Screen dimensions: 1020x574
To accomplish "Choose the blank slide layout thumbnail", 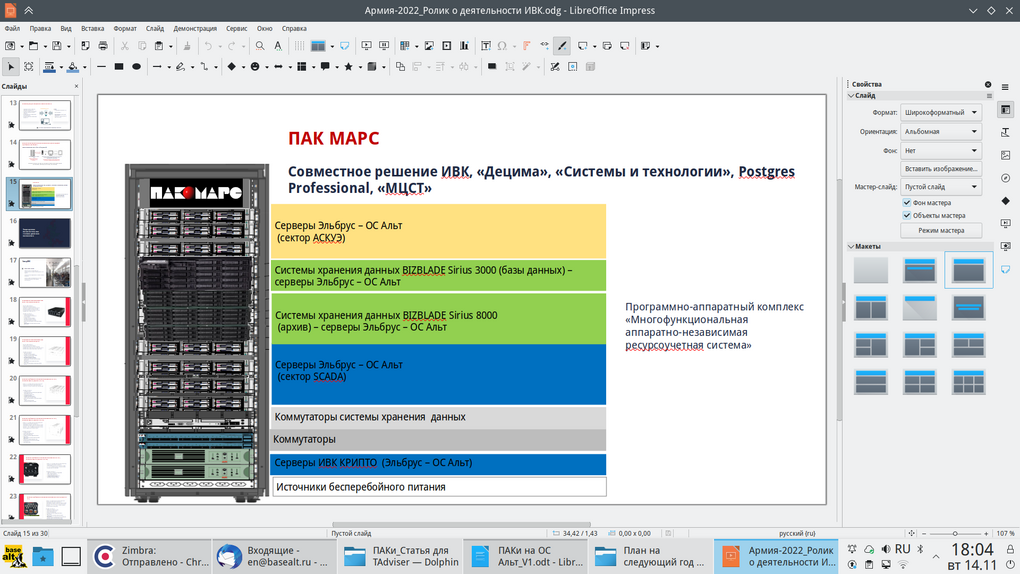I will tap(870, 269).
